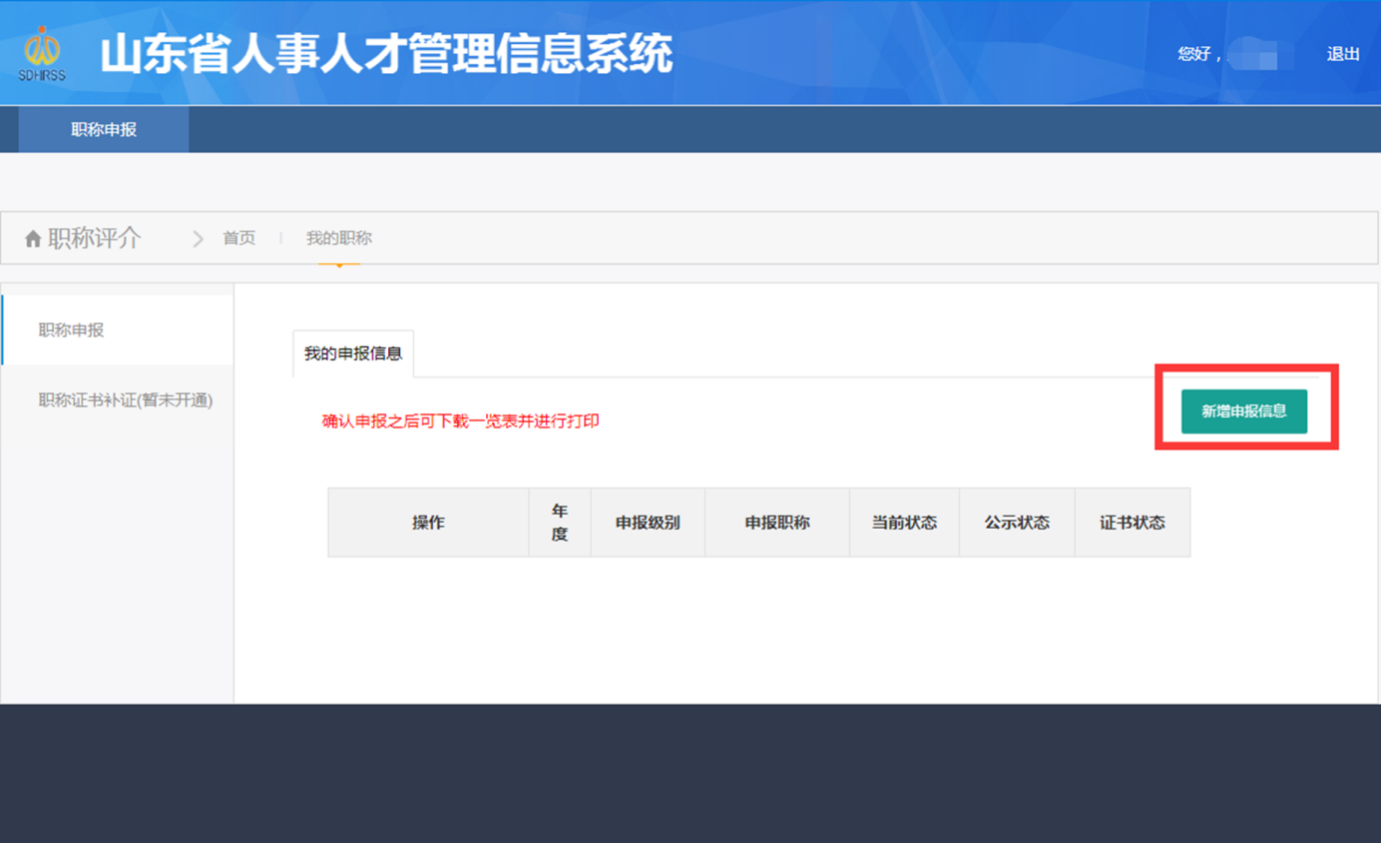
Task: Click the 新增申报信息 button
Action: tap(1243, 411)
